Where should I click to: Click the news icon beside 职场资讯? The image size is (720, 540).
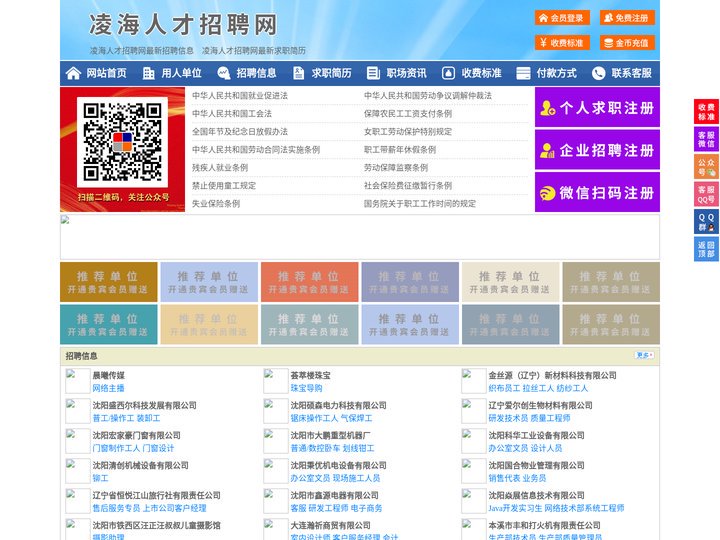(373, 73)
